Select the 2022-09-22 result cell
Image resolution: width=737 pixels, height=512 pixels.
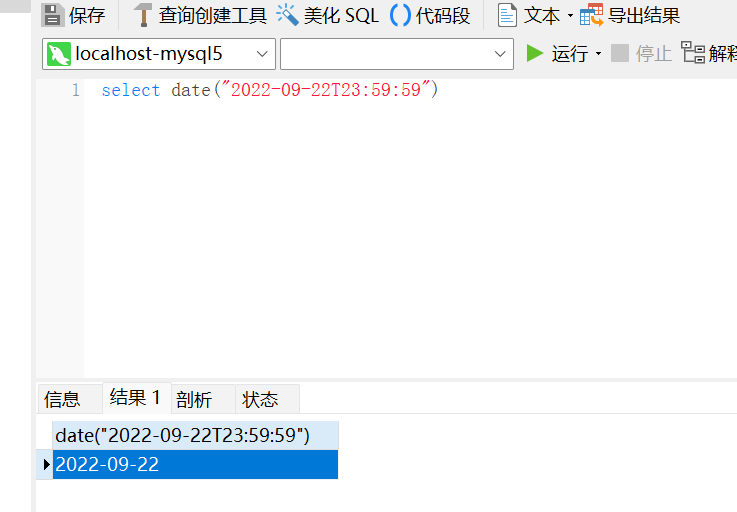pos(195,465)
